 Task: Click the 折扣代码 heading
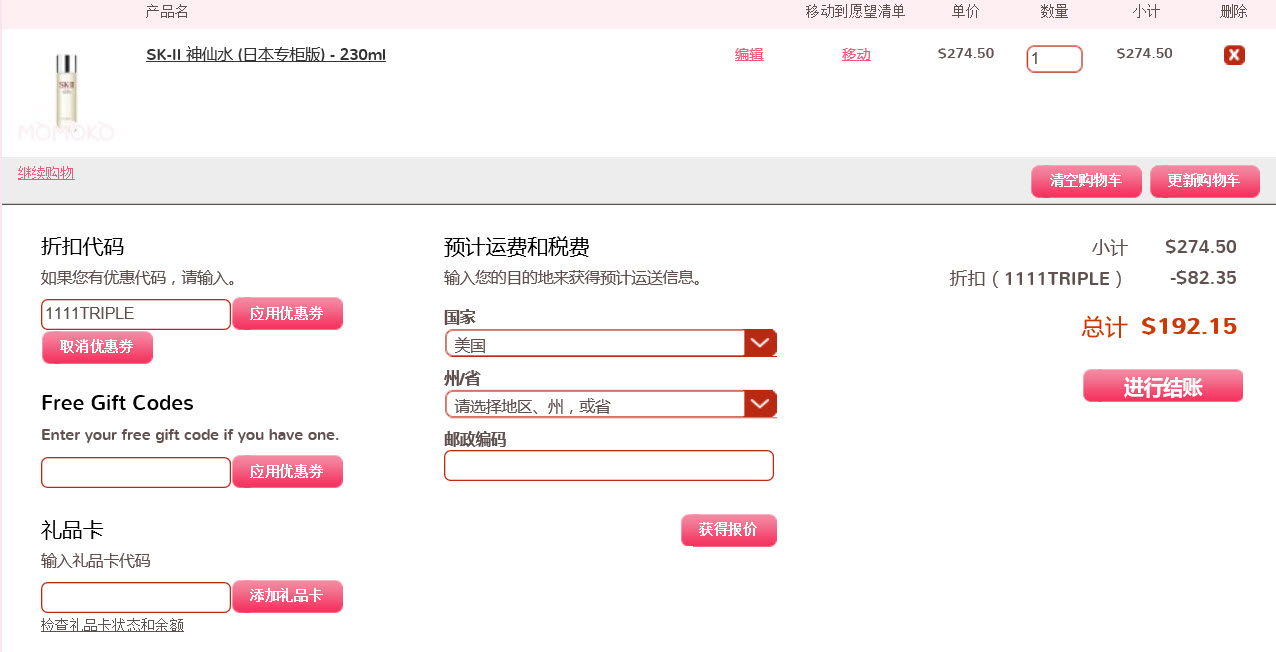pos(82,247)
